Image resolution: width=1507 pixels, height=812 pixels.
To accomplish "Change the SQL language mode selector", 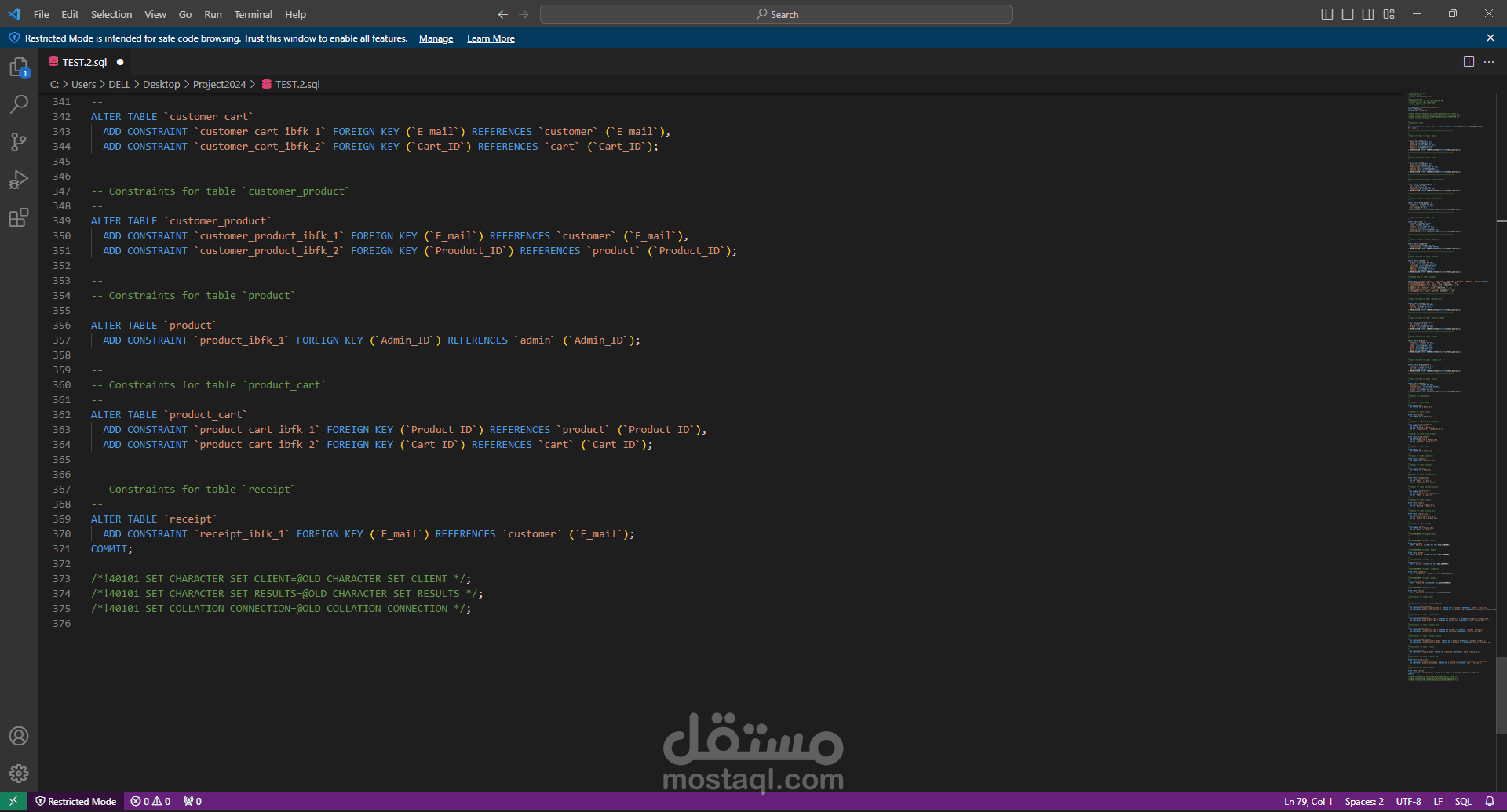I will tap(1463, 801).
